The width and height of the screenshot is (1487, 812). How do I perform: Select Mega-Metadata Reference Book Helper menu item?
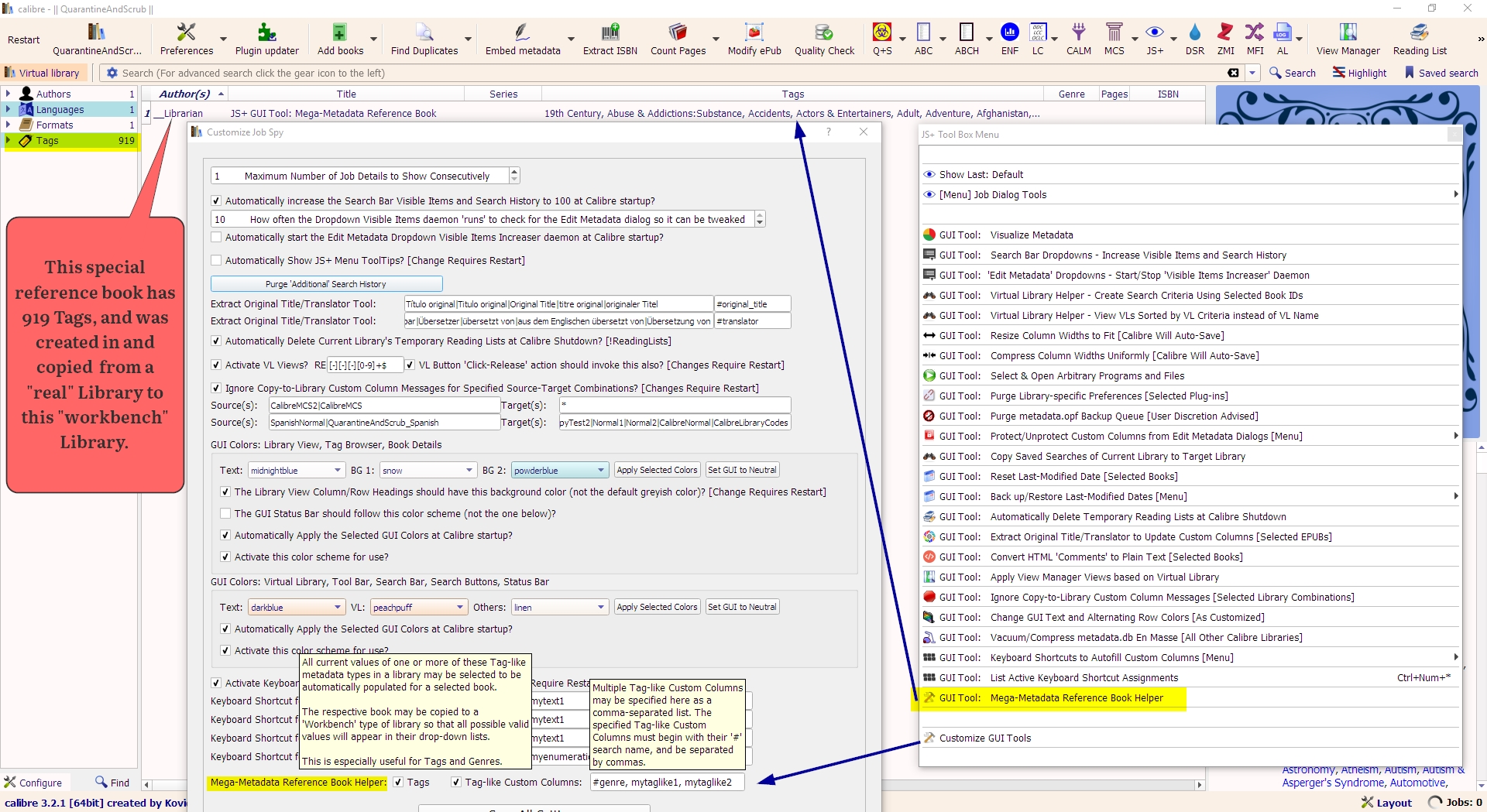point(1076,698)
